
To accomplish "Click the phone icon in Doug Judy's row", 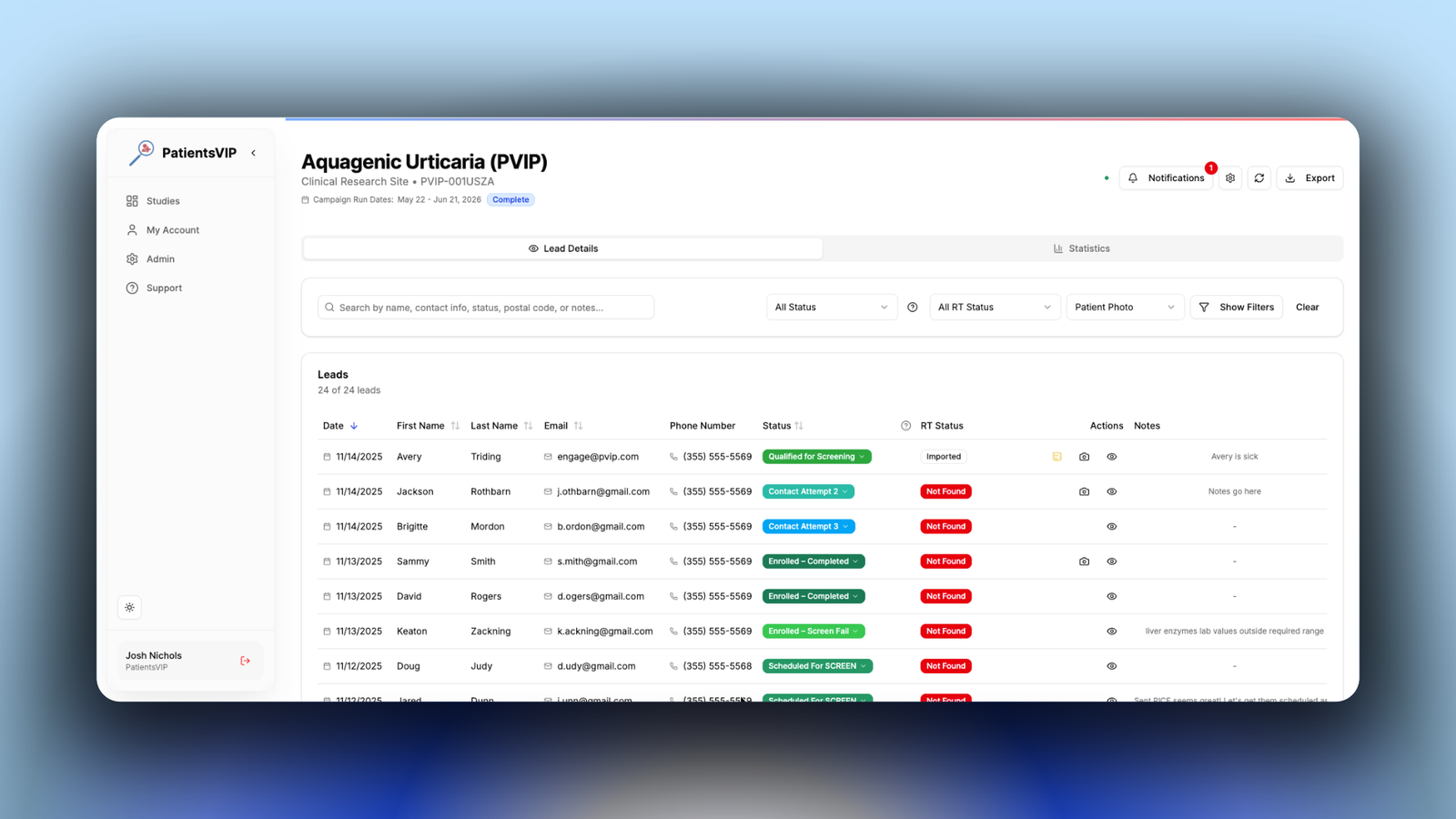I will click(x=673, y=666).
